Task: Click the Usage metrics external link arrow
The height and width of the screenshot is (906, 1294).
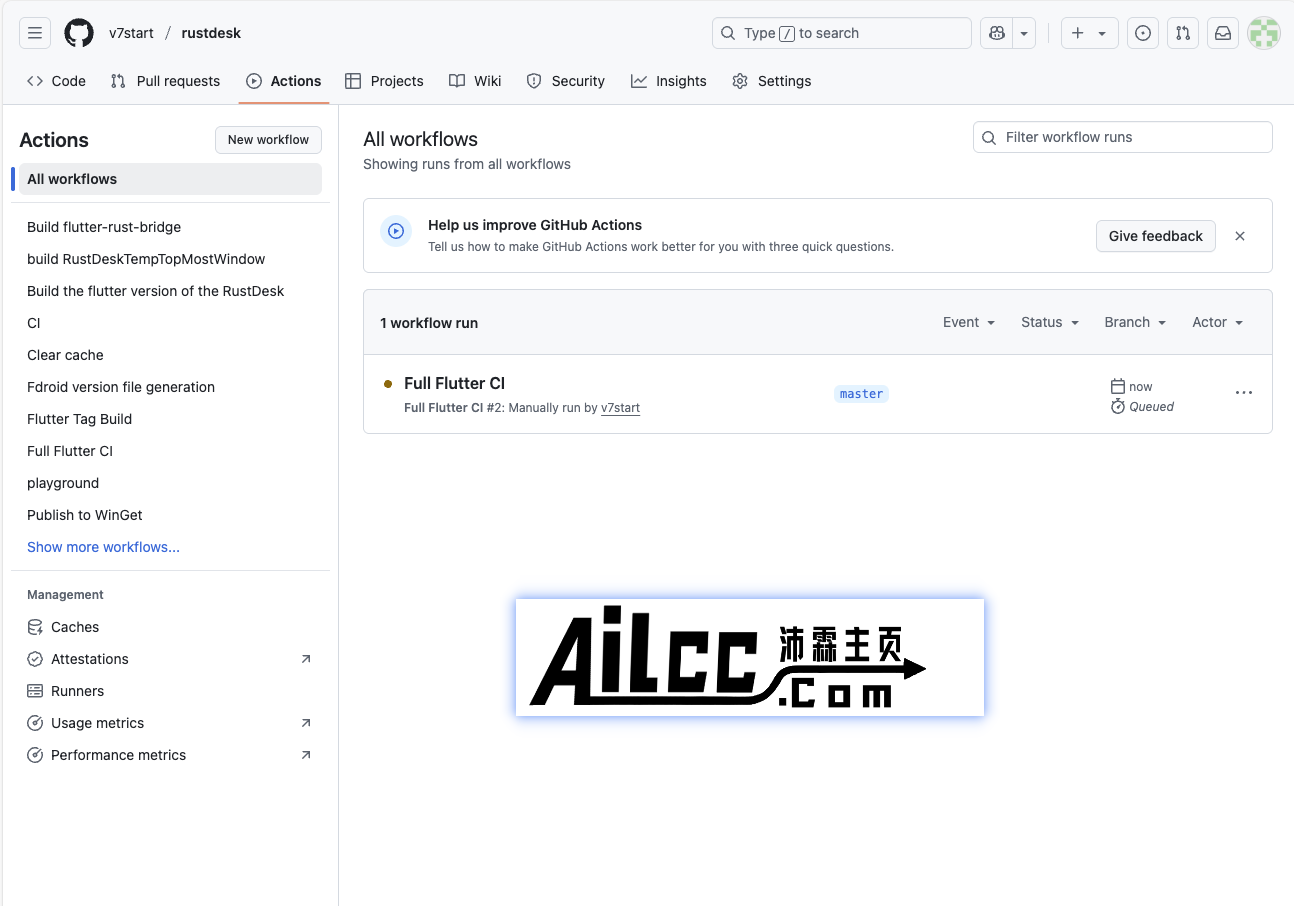Action: 306,723
